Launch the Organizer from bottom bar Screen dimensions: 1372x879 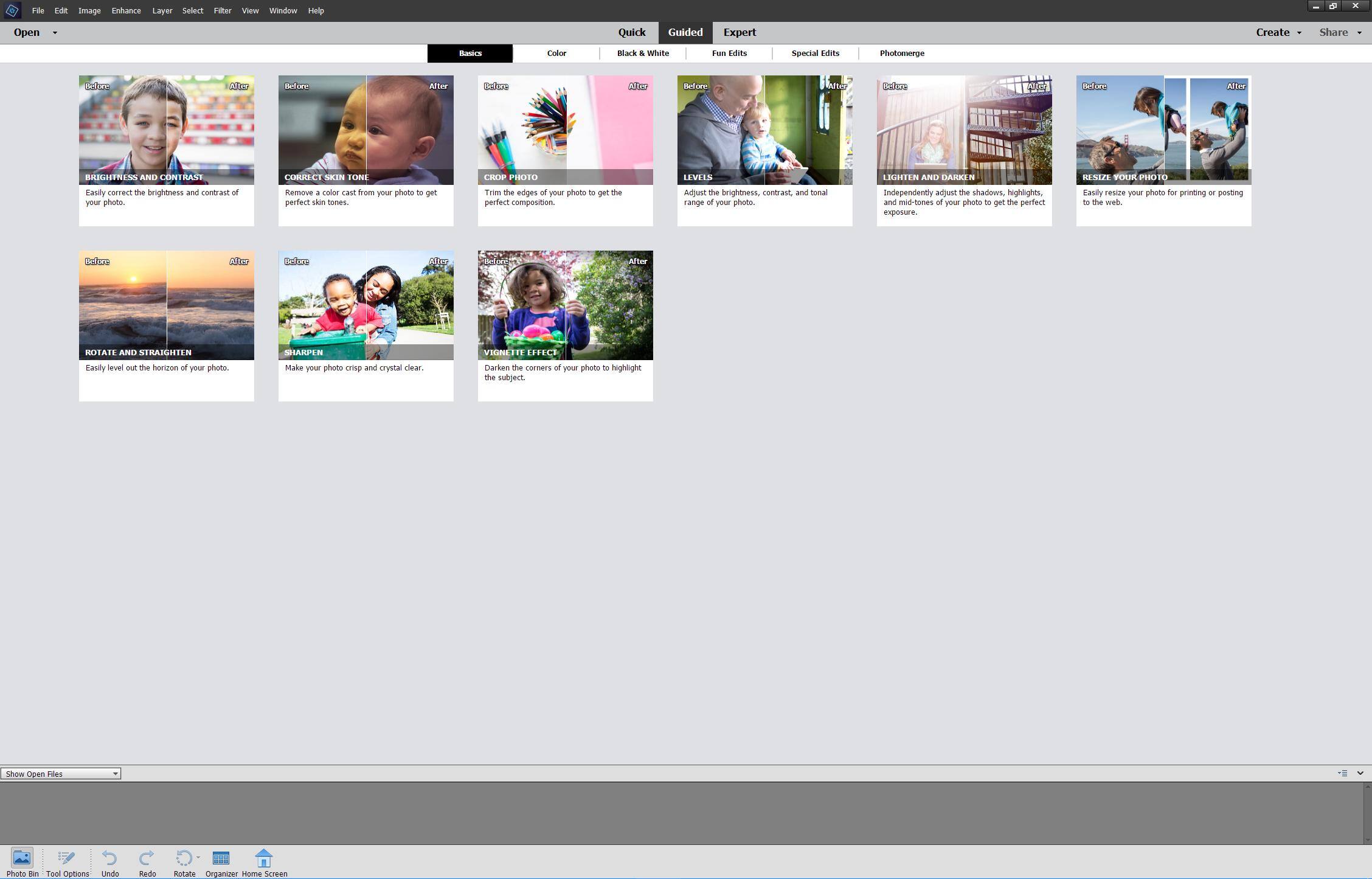tap(221, 858)
